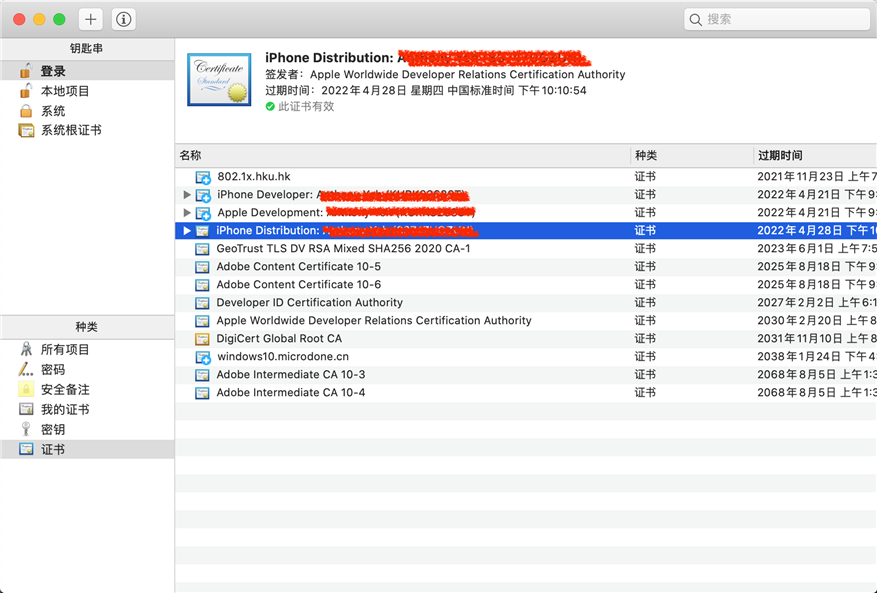877x593 pixels.
Task: Click the plus add-item toolbar button
Action: tap(91, 20)
